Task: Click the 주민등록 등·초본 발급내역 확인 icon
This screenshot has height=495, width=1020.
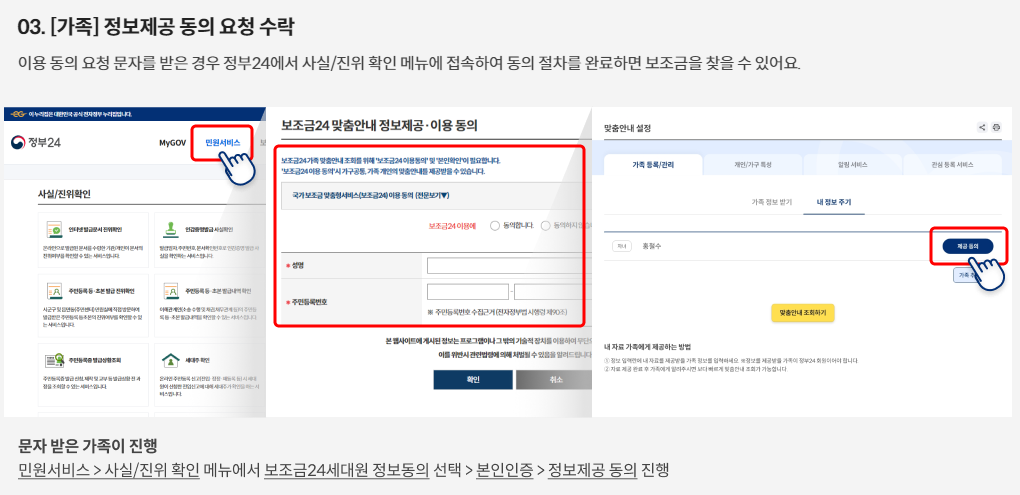Action: pyautogui.click(x=170, y=291)
